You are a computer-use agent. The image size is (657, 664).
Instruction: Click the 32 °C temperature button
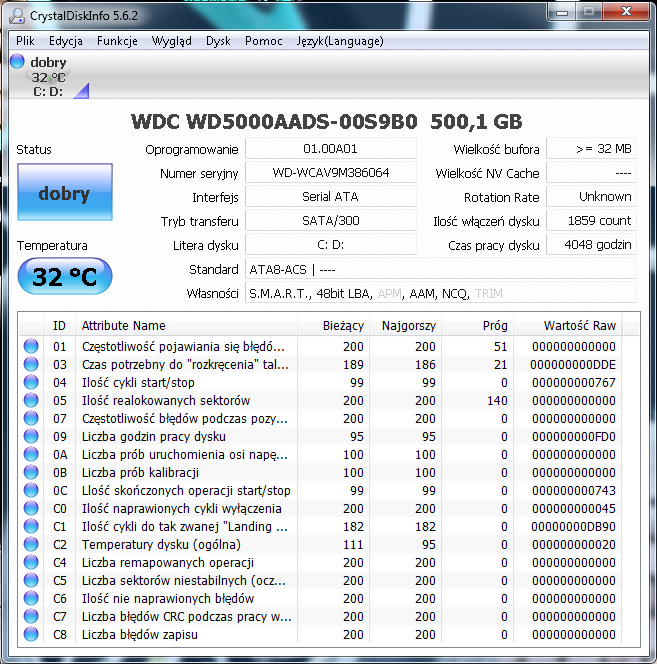coord(65,276)
